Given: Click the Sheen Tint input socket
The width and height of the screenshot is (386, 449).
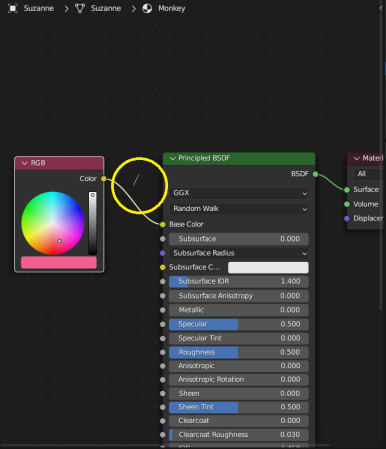Looking at the screenshot, I should (x=163, y=407).
